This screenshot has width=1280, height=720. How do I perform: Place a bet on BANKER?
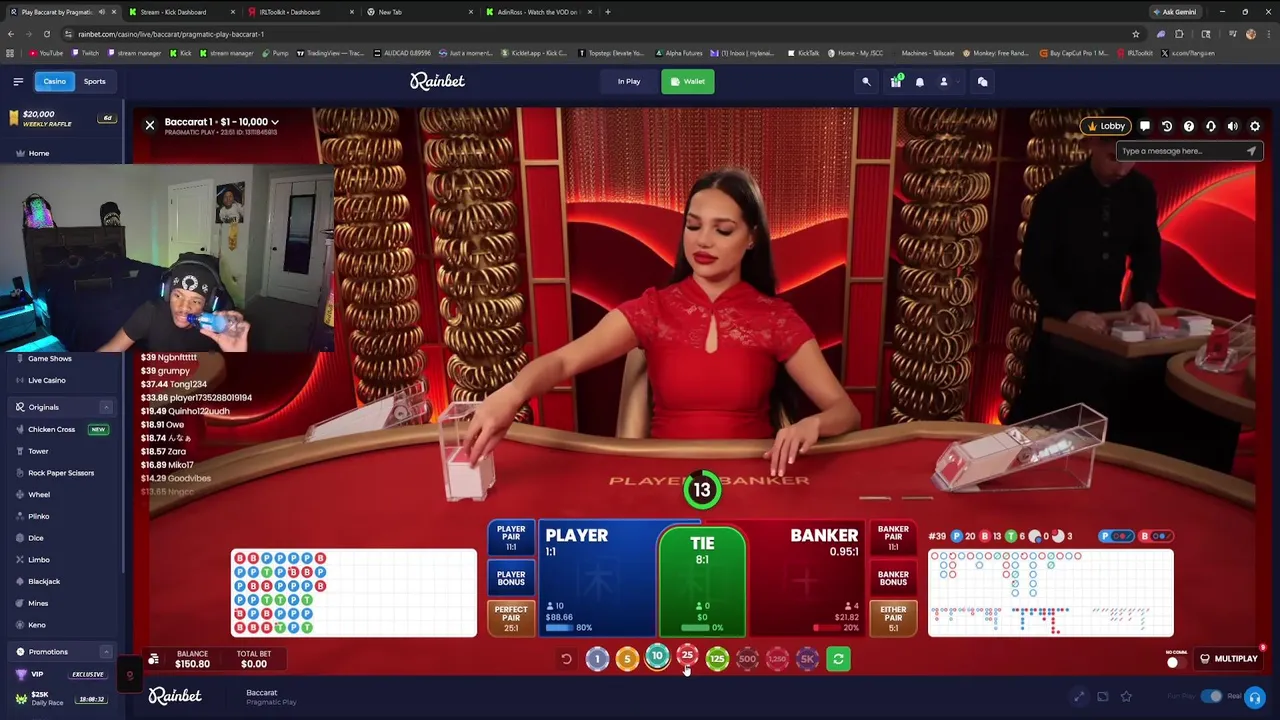click(x=807, y=578)
